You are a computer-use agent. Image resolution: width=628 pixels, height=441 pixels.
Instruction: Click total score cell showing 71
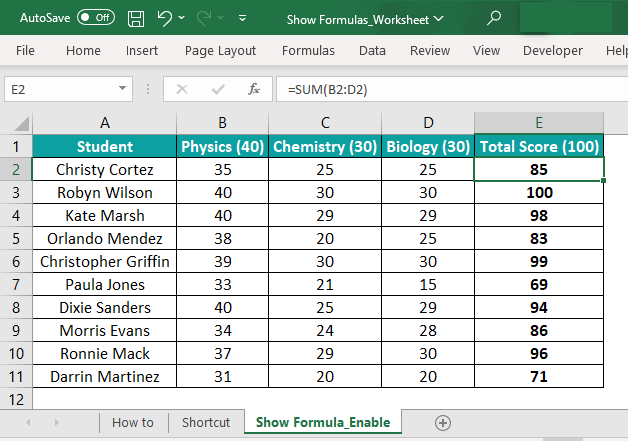pos(539,377)
